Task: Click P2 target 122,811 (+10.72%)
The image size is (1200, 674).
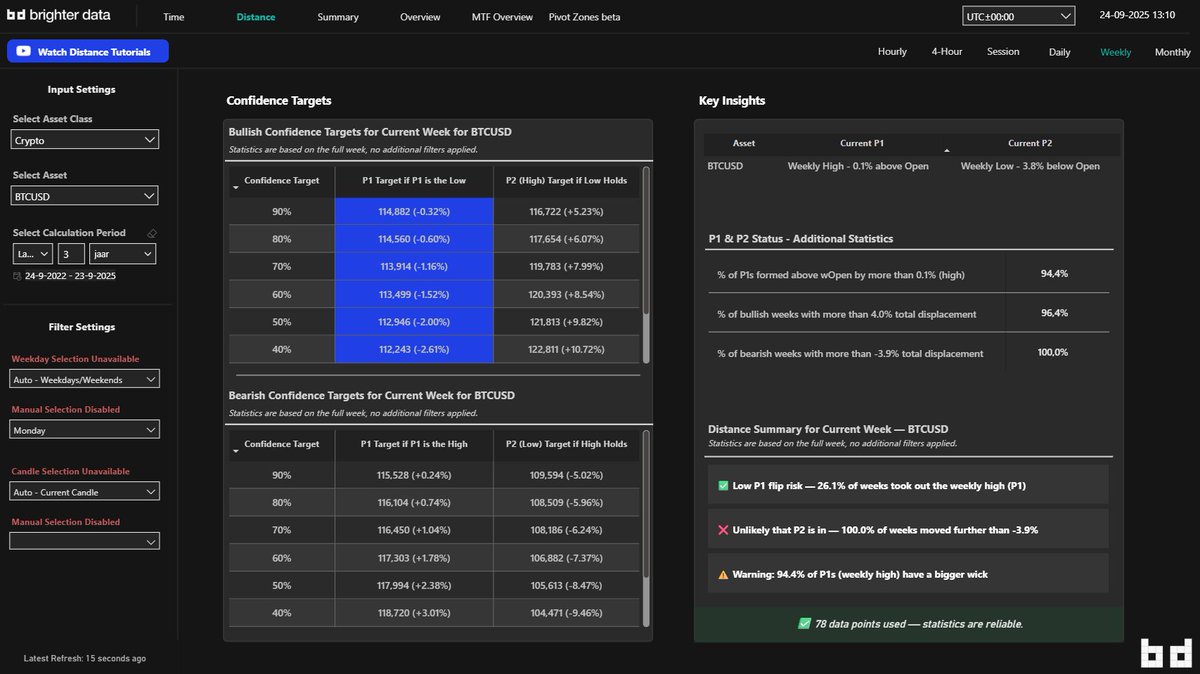Action: tap(566, 349)
